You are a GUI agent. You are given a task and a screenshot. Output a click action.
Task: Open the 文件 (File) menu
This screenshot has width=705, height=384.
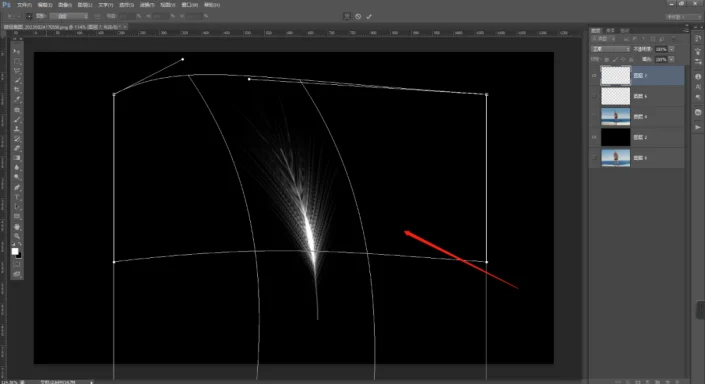[24, 5]
